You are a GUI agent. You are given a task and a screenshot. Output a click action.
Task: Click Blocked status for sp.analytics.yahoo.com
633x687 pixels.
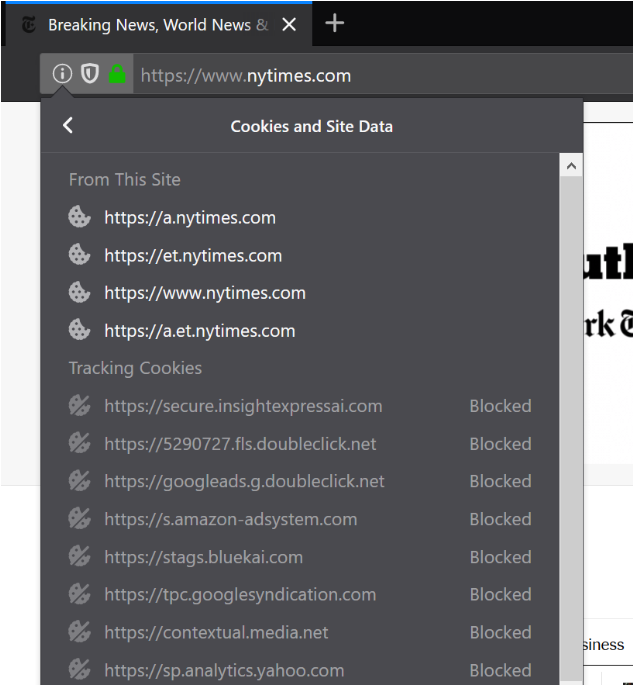tap(500, 670)
